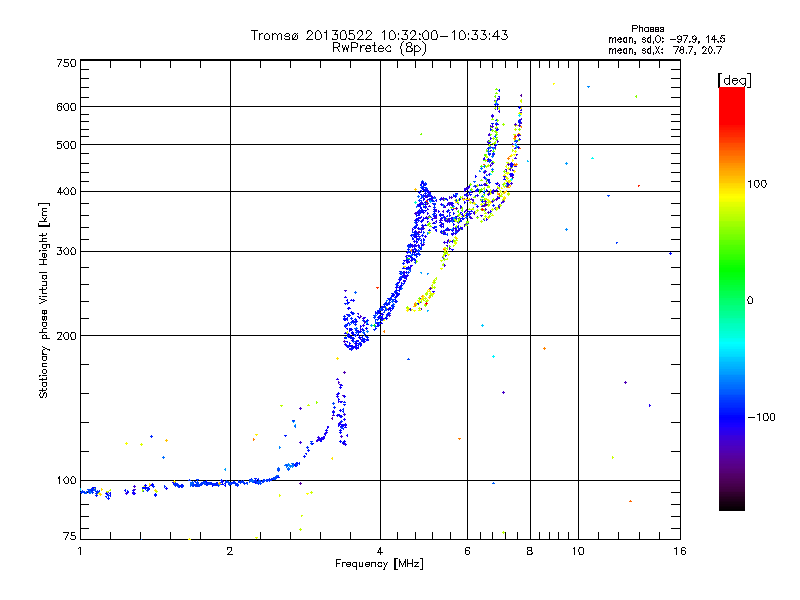Screen dimensions: 800x600
Task: Select the 'mean, sd,O: -97.9, 14.5' line
Action: 666,39
